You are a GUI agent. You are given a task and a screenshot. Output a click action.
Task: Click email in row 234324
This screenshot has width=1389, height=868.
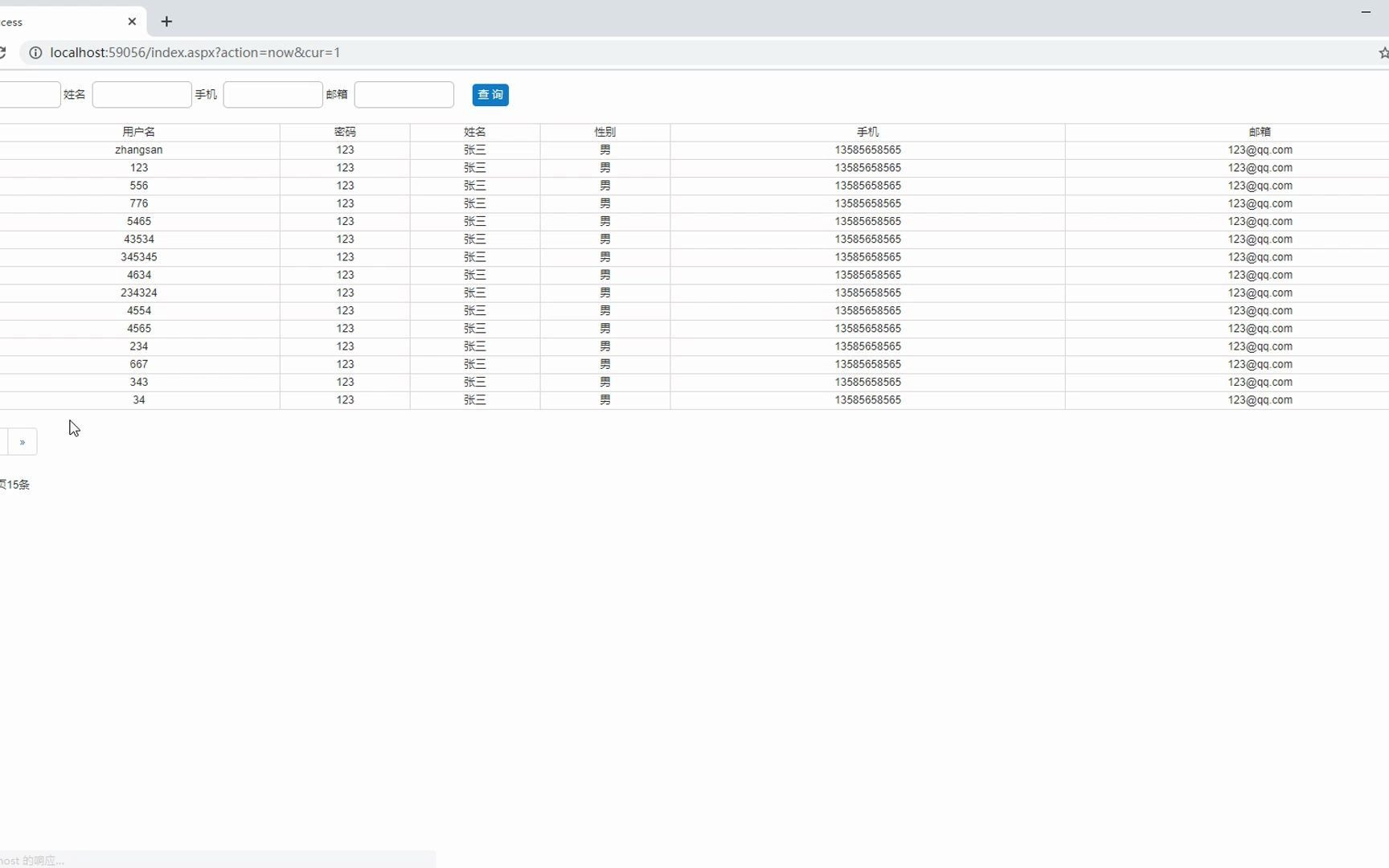(x=1260, y=293)
